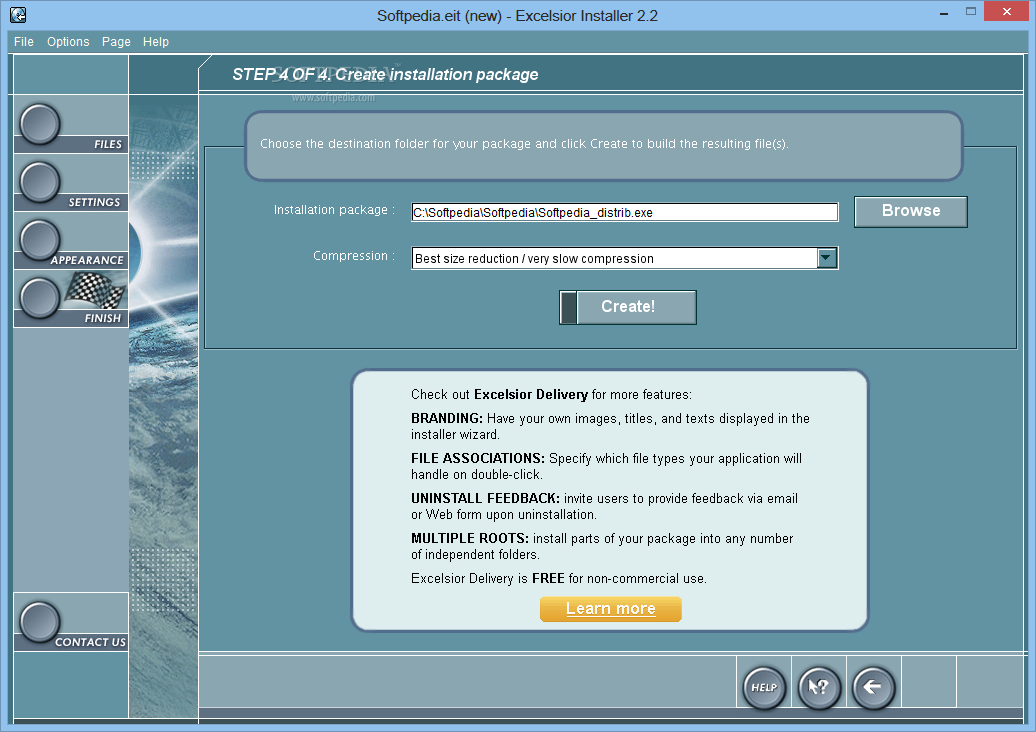Open the Page menu
Viewport: 1036px width, 732px height.
point(116,42)
